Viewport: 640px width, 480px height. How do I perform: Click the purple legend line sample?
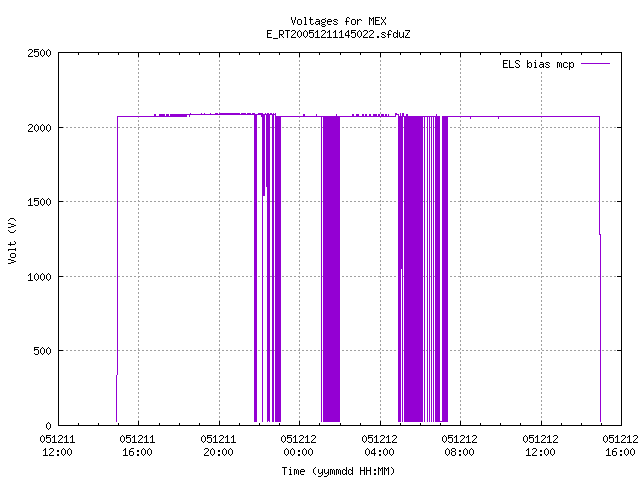pyautogui.click(x=595, y=64)
